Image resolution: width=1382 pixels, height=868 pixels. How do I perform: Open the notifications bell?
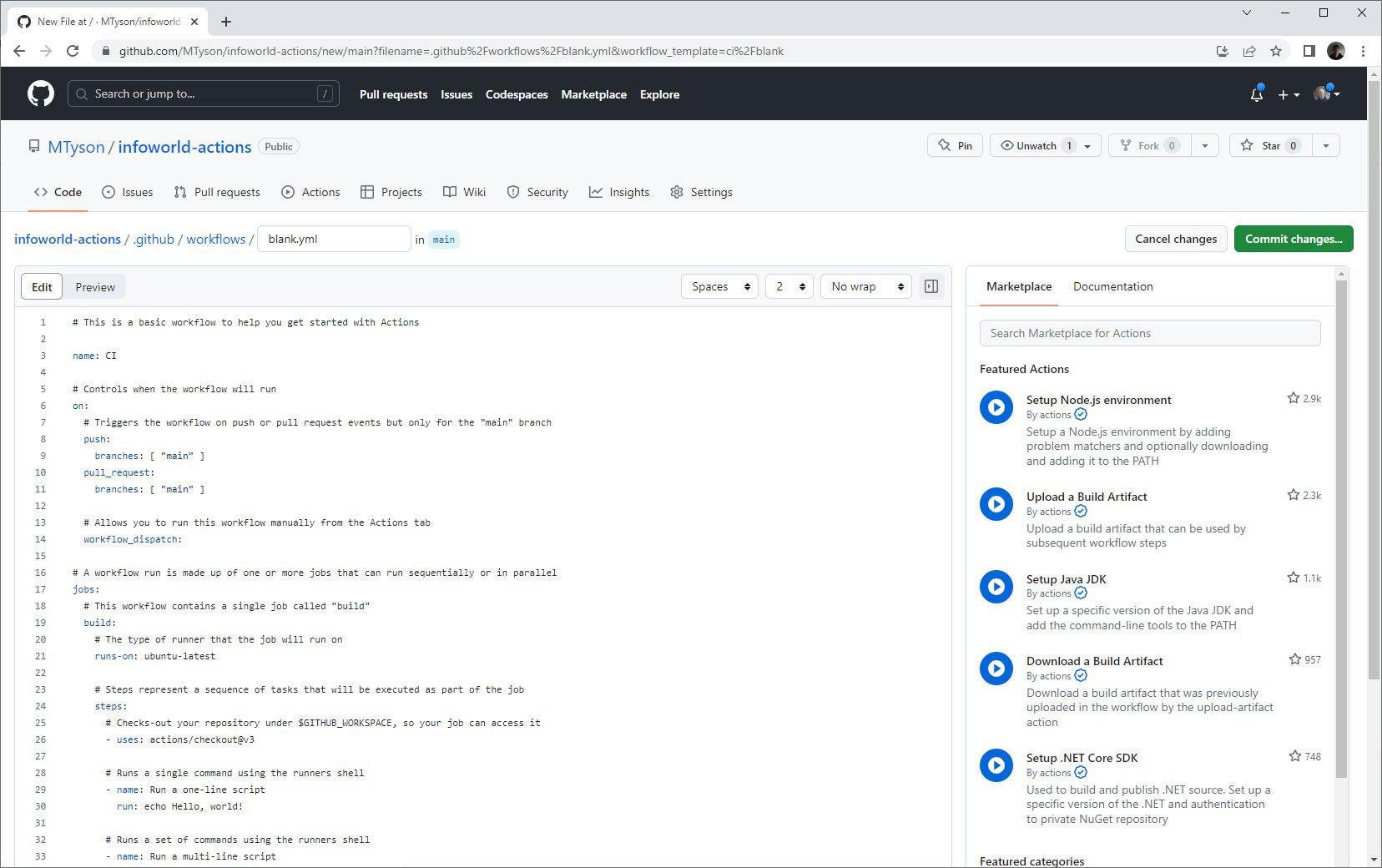1255,93
